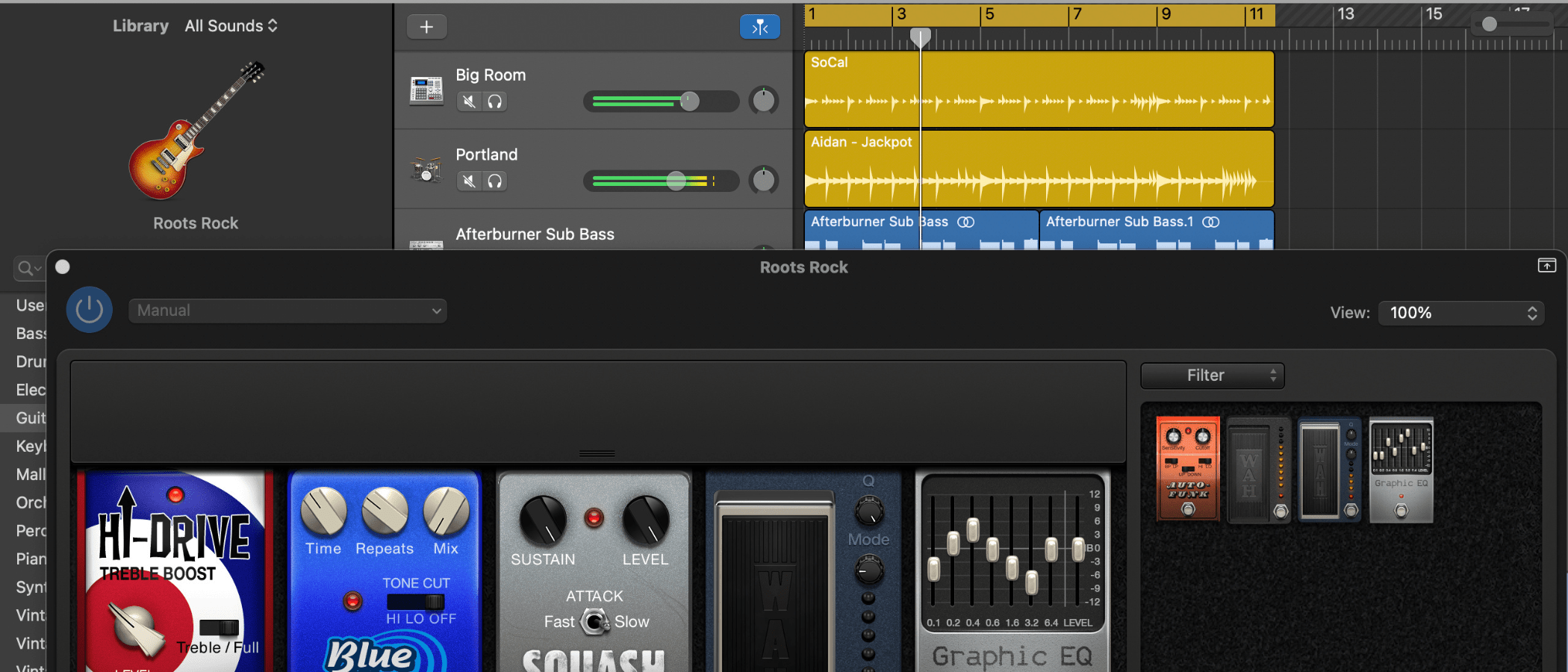Flip the Squash pedal Attack switch
The image size is (1568, 672).
click(594, 622)
